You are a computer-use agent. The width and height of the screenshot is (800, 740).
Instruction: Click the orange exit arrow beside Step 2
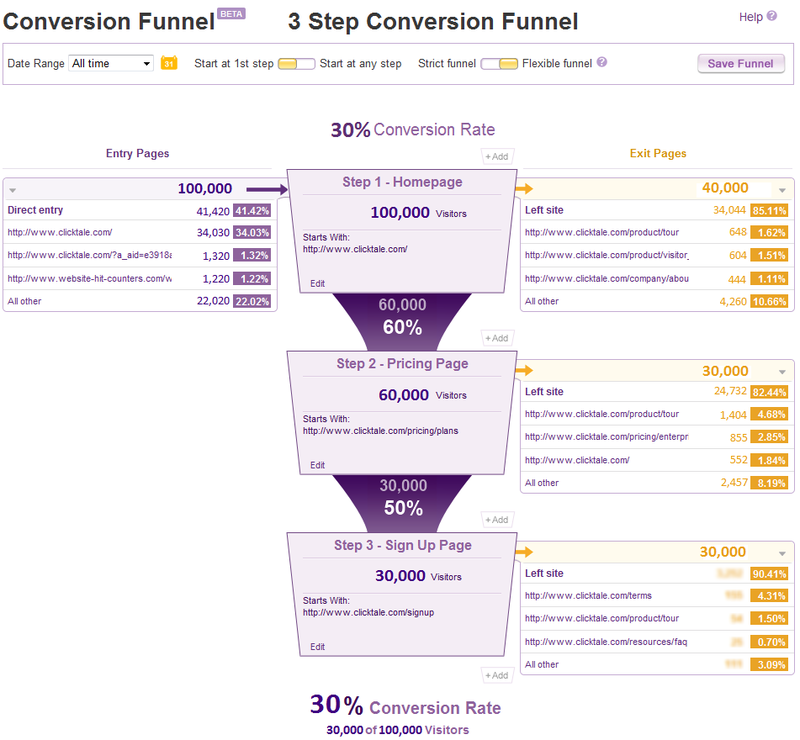pos(524,370)
